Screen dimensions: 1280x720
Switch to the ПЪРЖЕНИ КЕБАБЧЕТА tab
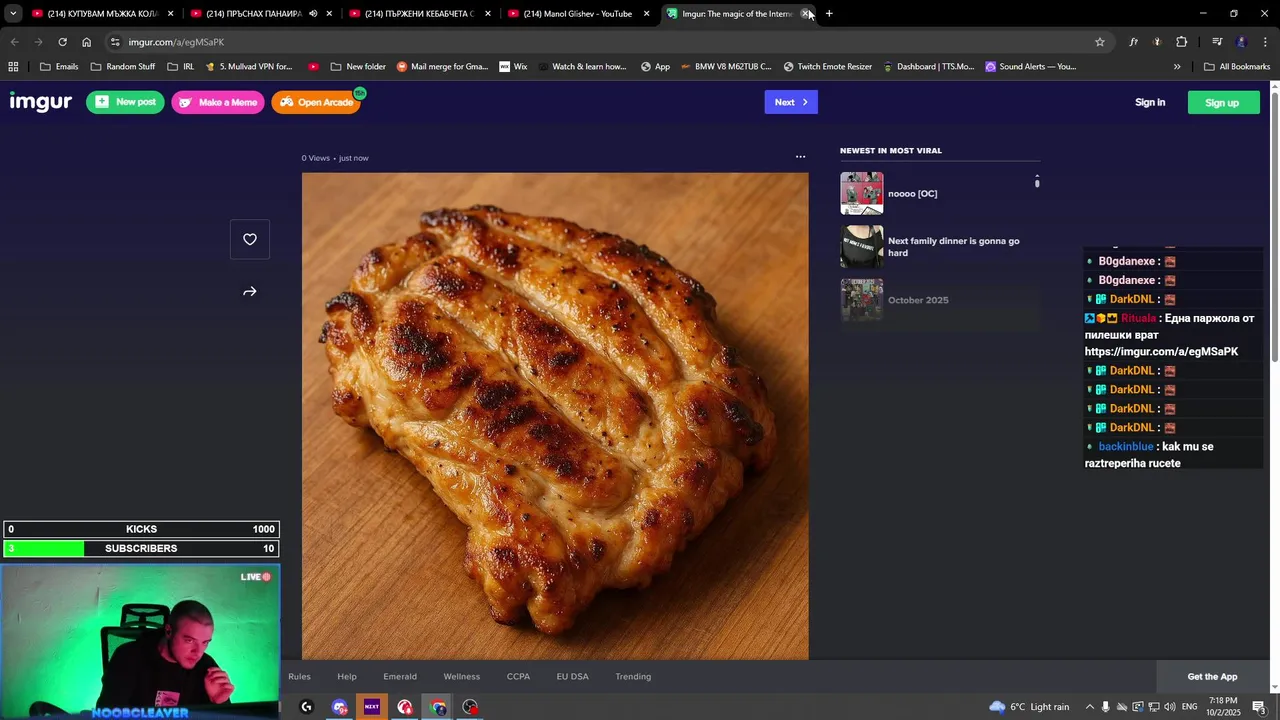click(x=418, y=14)
